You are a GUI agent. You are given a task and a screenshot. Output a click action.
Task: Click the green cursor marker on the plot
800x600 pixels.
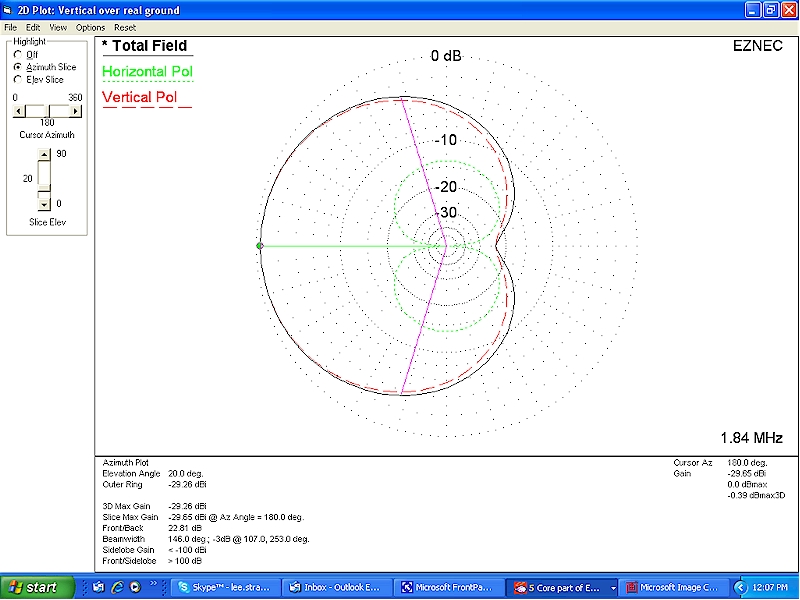tap(260, 245)
